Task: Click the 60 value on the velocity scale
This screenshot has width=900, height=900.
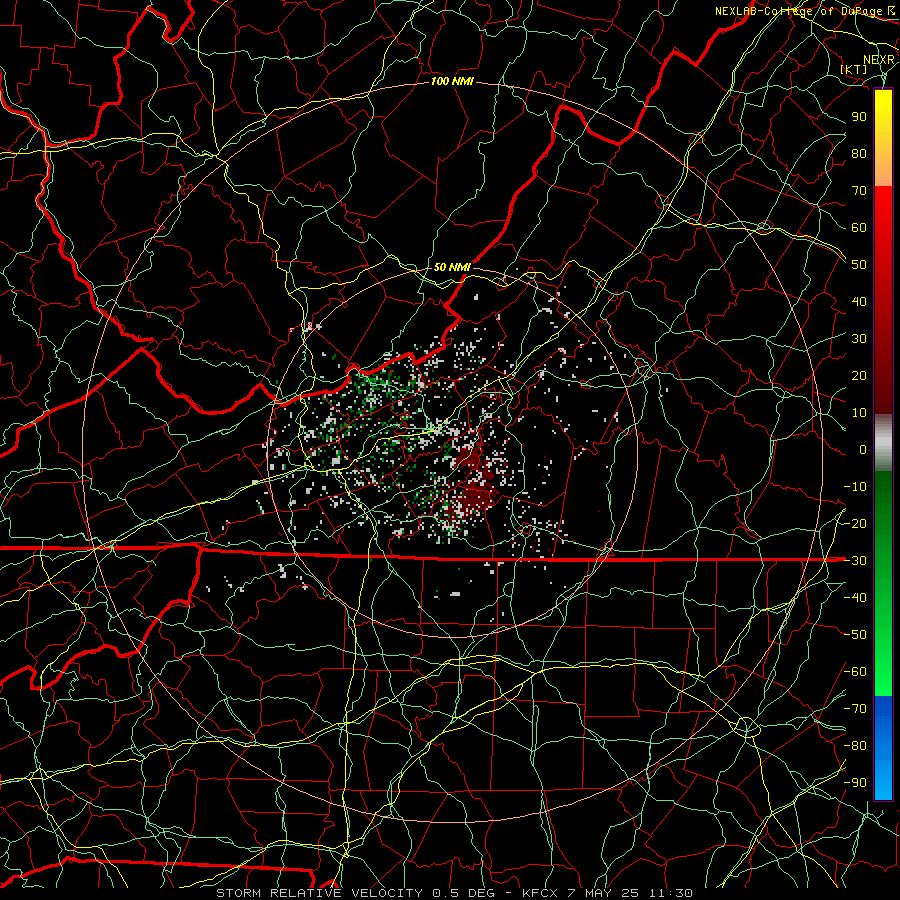Action: [x=859, y=228]
